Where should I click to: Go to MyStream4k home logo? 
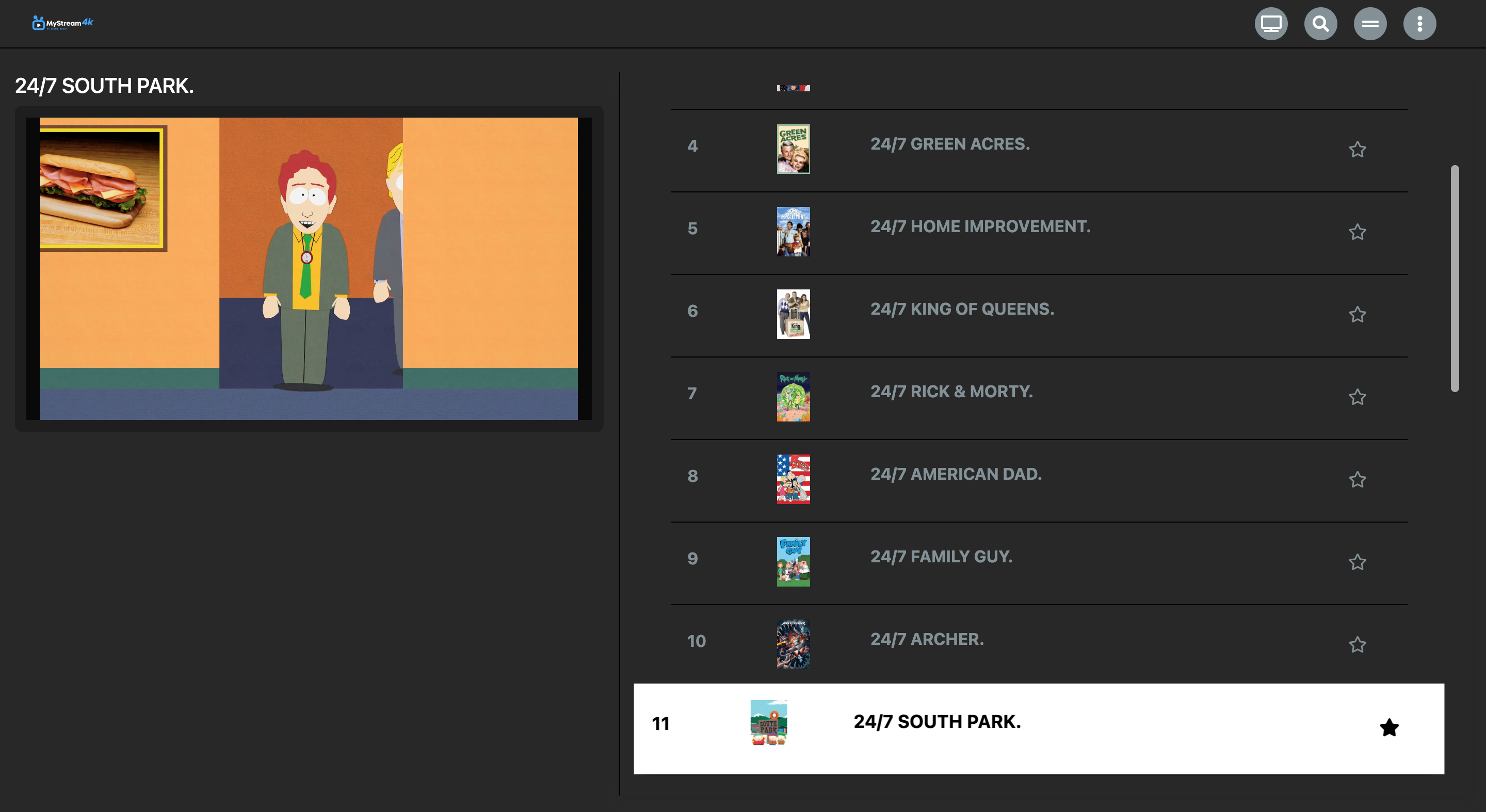62,23
